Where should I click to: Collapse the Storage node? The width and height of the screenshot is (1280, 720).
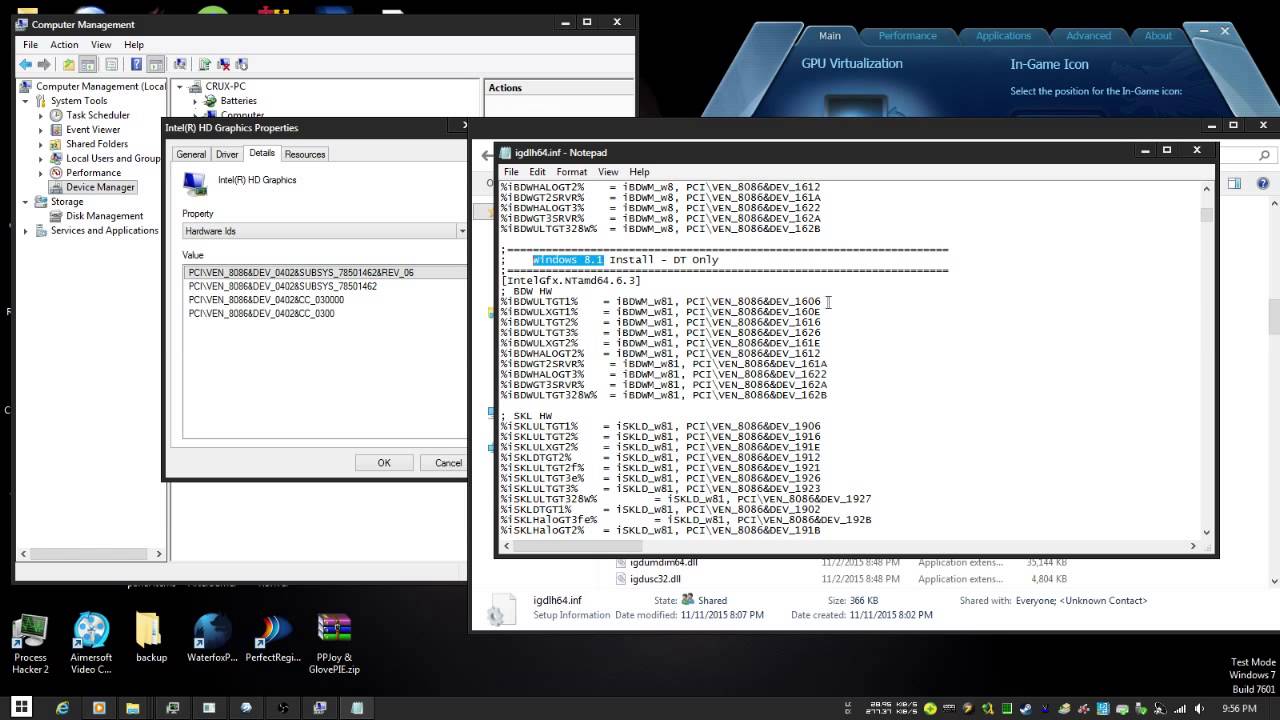pos(27,202)
